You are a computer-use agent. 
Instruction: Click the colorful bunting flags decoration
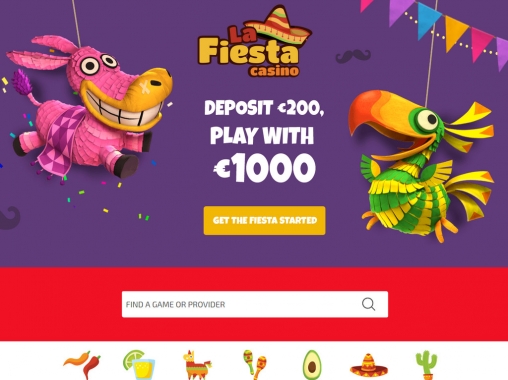coord(433,28)
